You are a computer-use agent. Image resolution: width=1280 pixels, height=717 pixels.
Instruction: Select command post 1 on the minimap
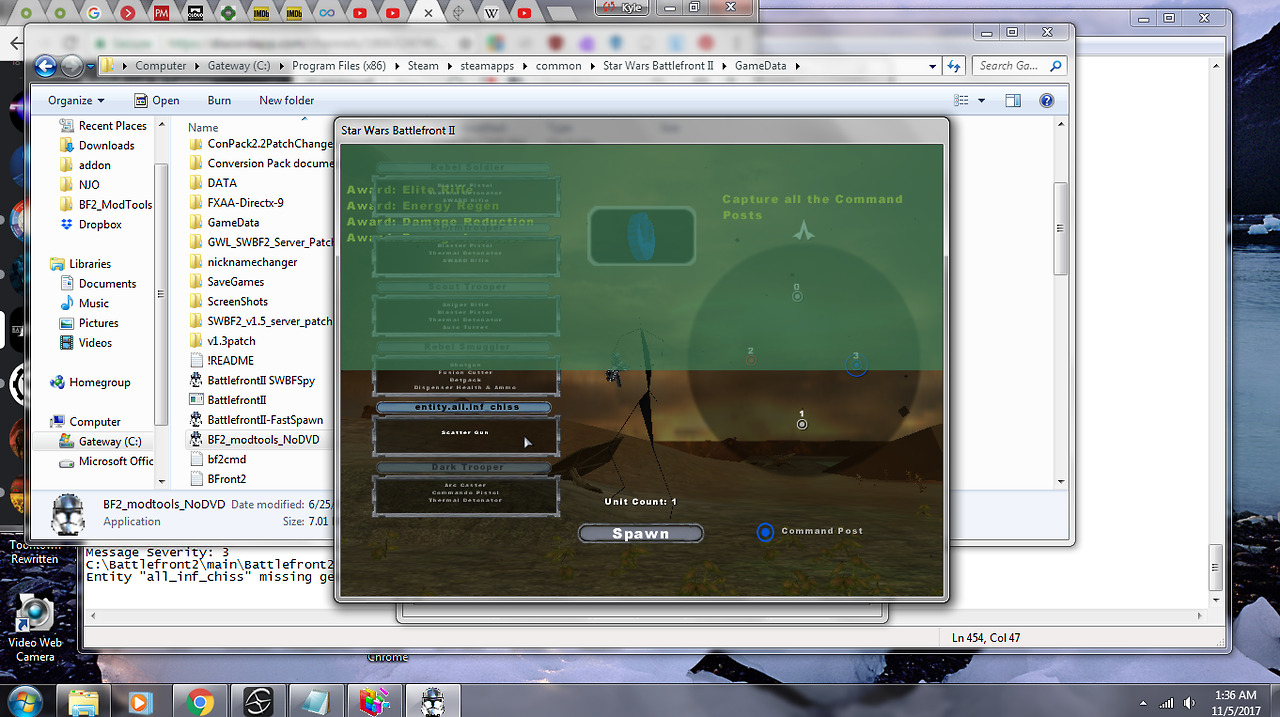801,424
